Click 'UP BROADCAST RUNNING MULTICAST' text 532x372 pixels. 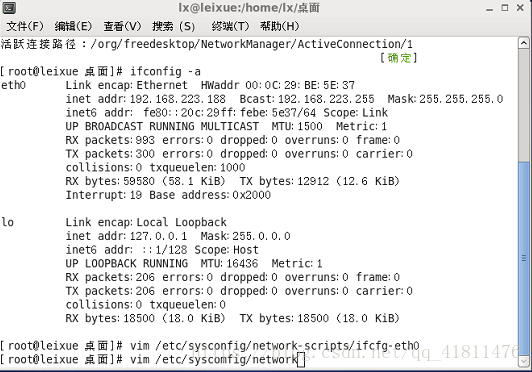162,126
